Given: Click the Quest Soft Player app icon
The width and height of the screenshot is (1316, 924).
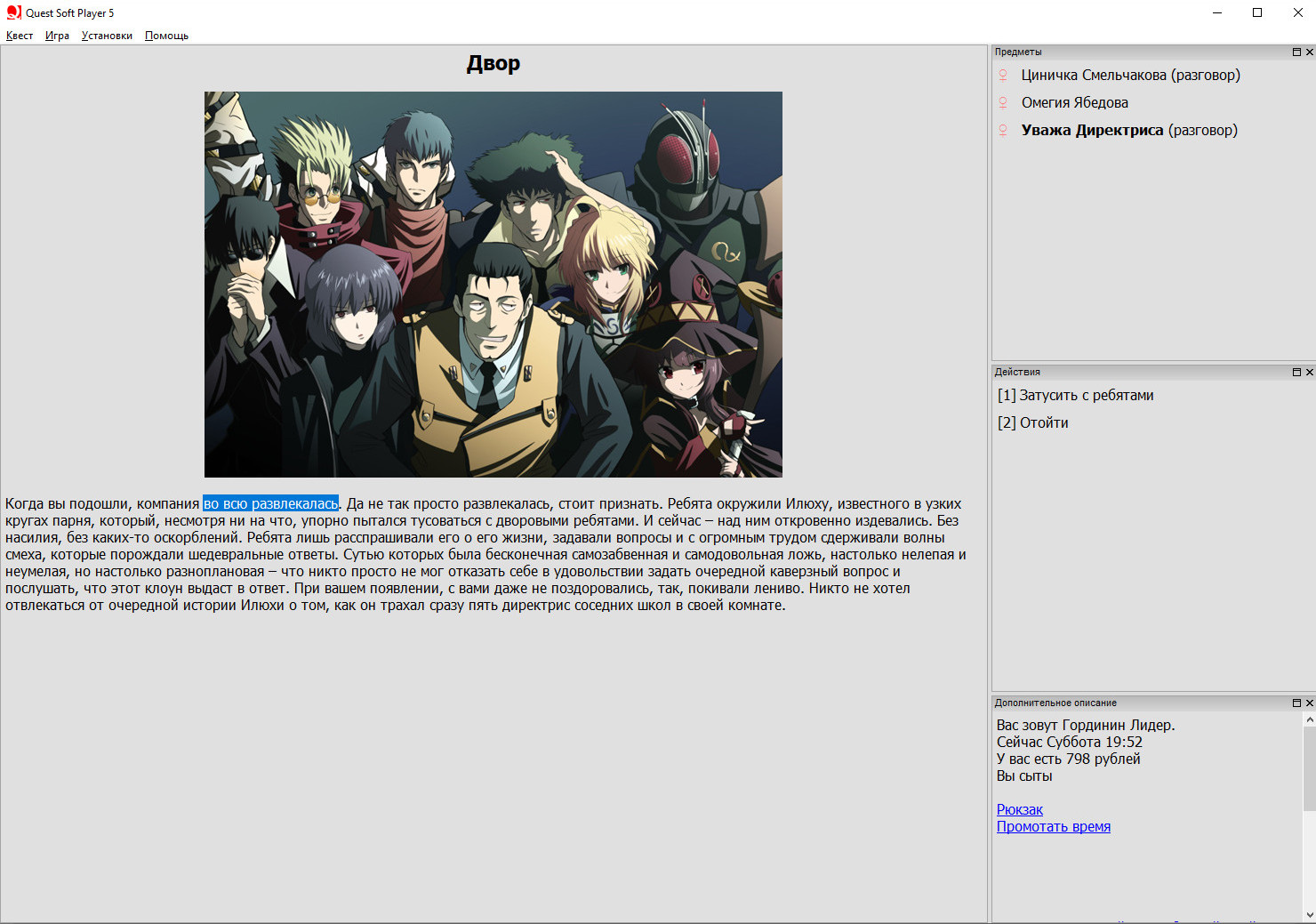Looking at the screenshot, I should click(13, 12).
